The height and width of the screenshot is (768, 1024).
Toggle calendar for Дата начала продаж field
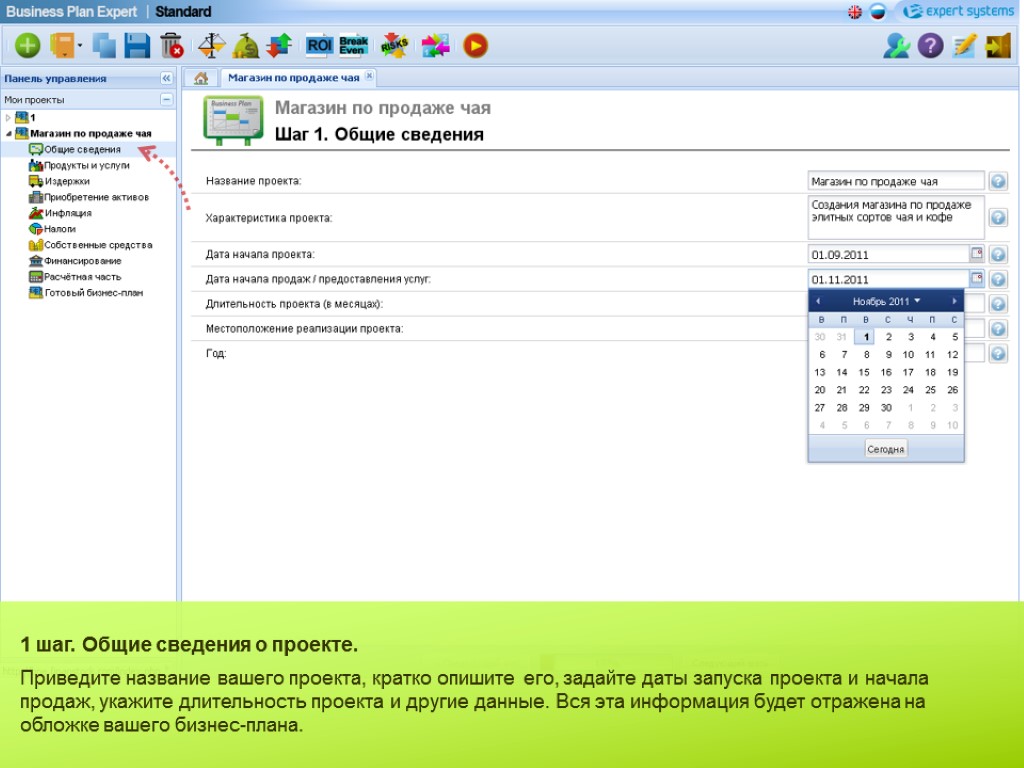click(x=977, y=278)
